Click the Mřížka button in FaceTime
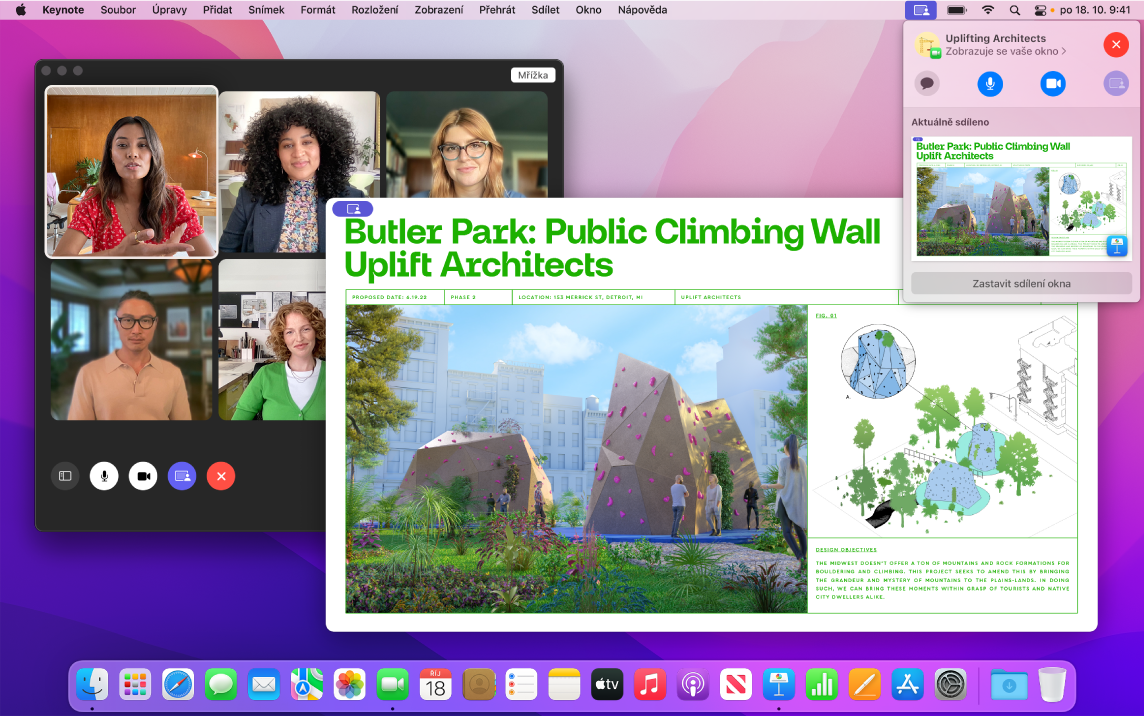 [x=535, y=74]
